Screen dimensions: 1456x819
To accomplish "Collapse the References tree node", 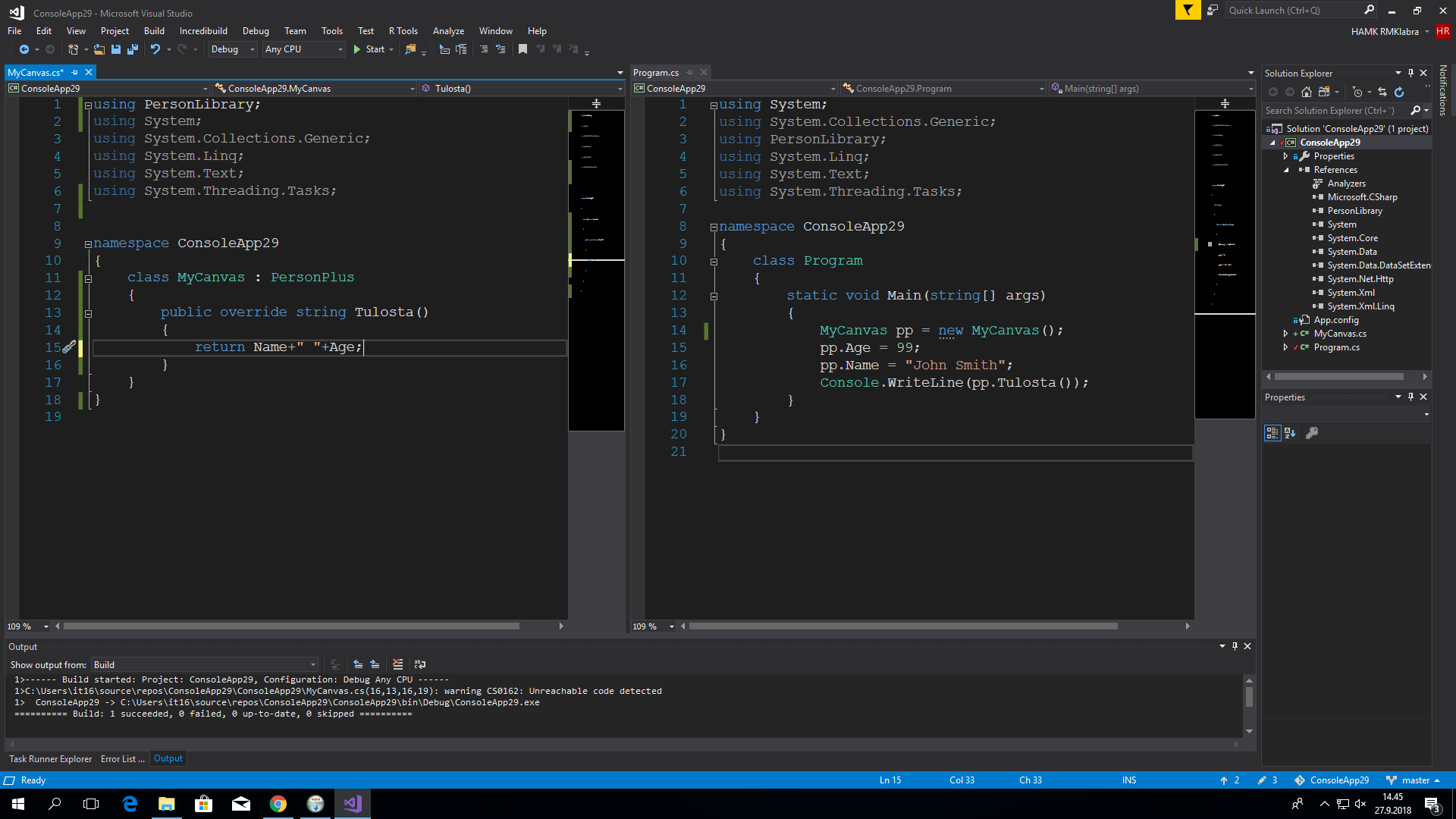I will [x=1286, y=170].
